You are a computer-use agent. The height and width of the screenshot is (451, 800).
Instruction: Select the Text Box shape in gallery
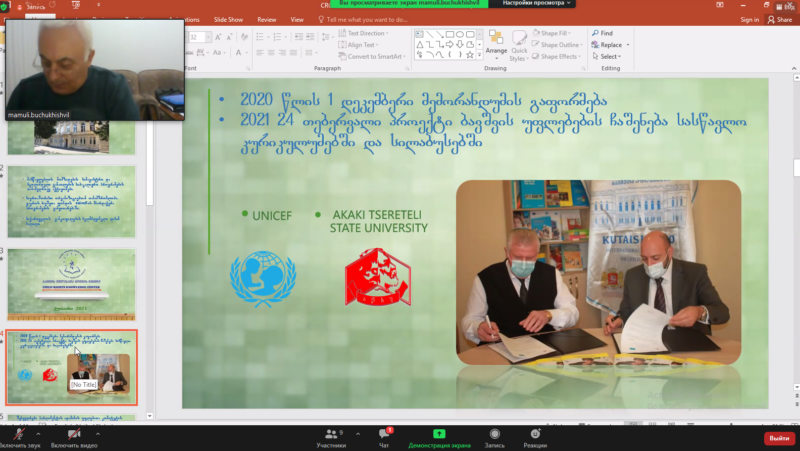[419, 34]
